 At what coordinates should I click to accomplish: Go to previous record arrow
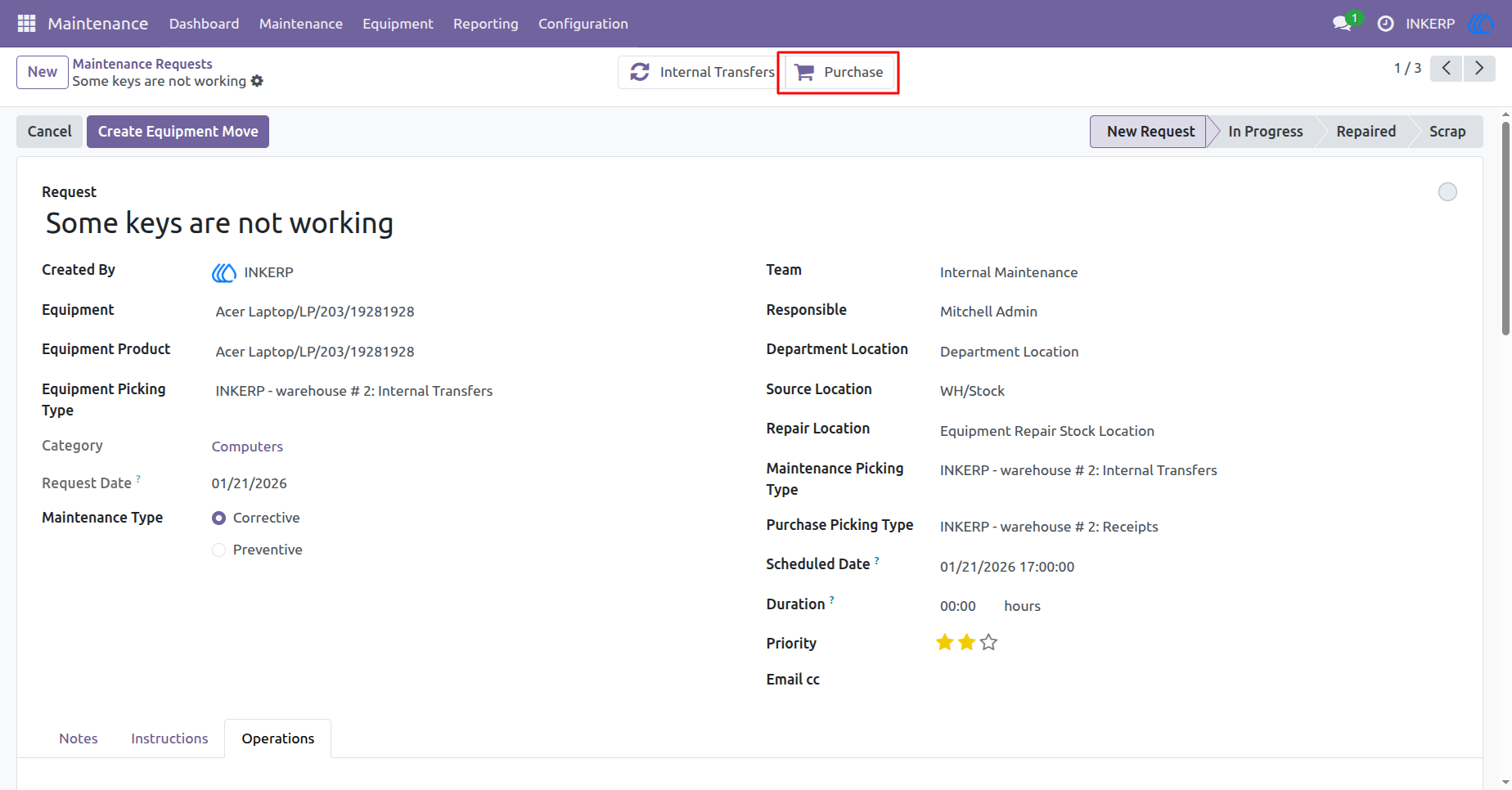click(1447, 69)
